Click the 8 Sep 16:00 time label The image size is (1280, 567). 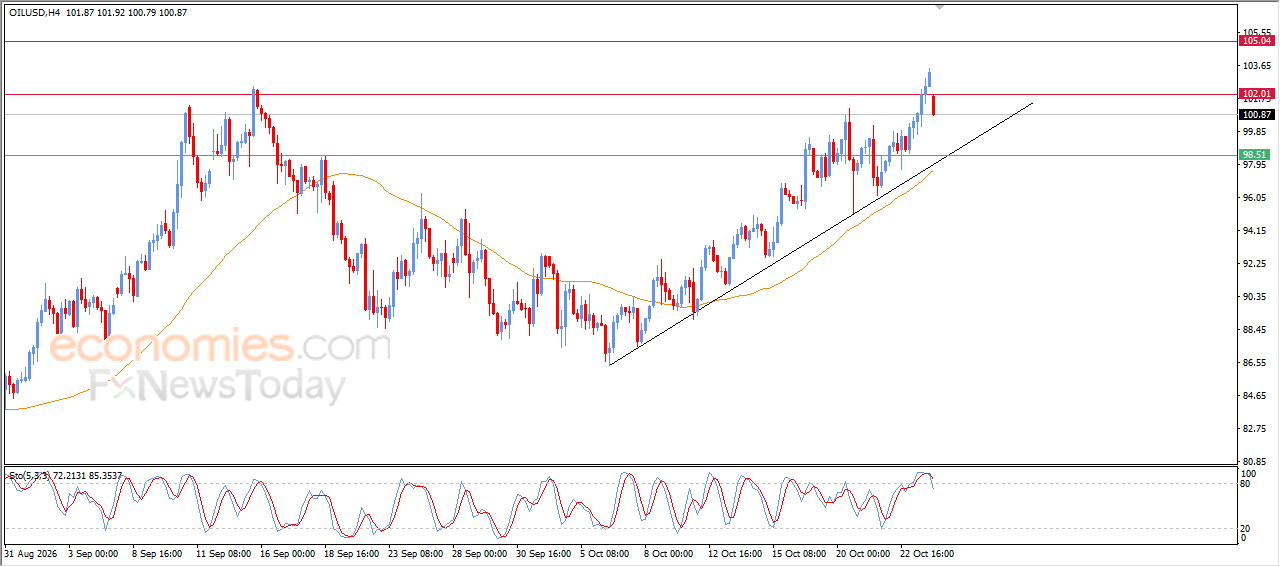tap(158, 553)
